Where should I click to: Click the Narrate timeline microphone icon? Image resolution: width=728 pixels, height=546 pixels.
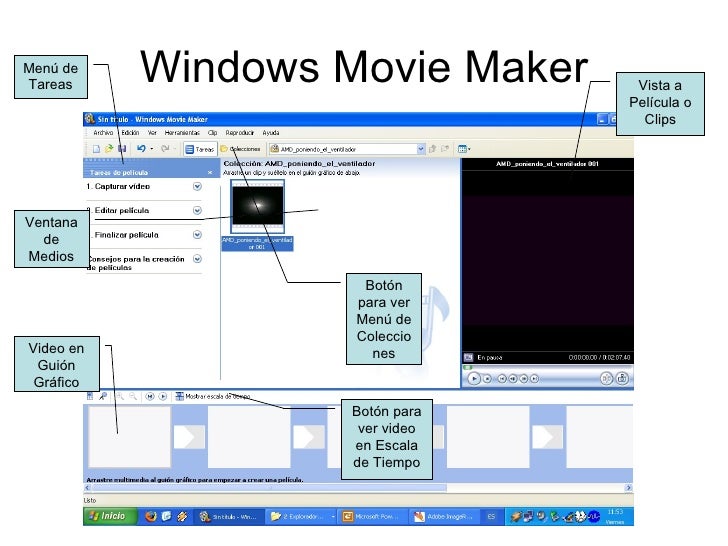point(103,396)
